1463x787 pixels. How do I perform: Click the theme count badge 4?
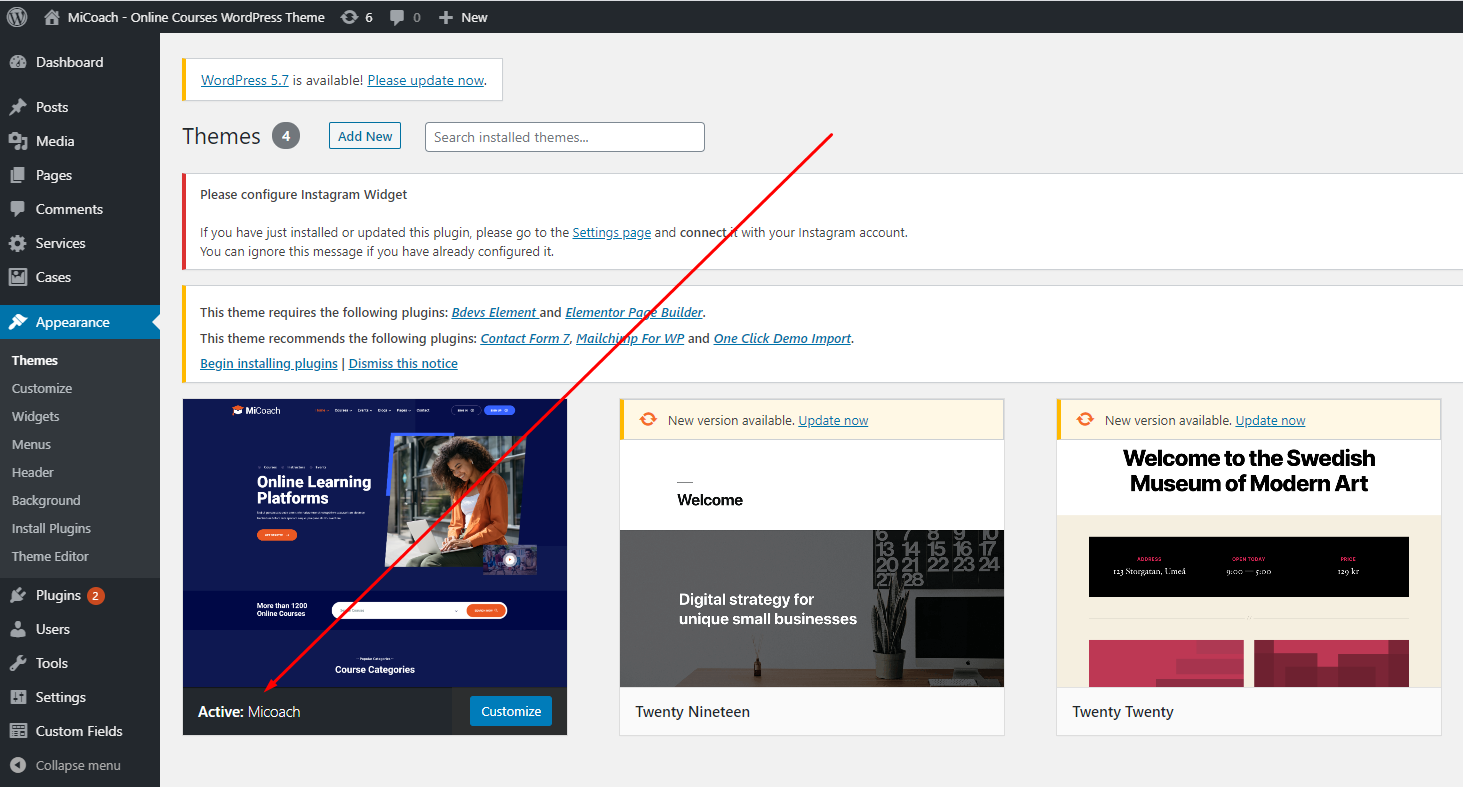[286, 136]
